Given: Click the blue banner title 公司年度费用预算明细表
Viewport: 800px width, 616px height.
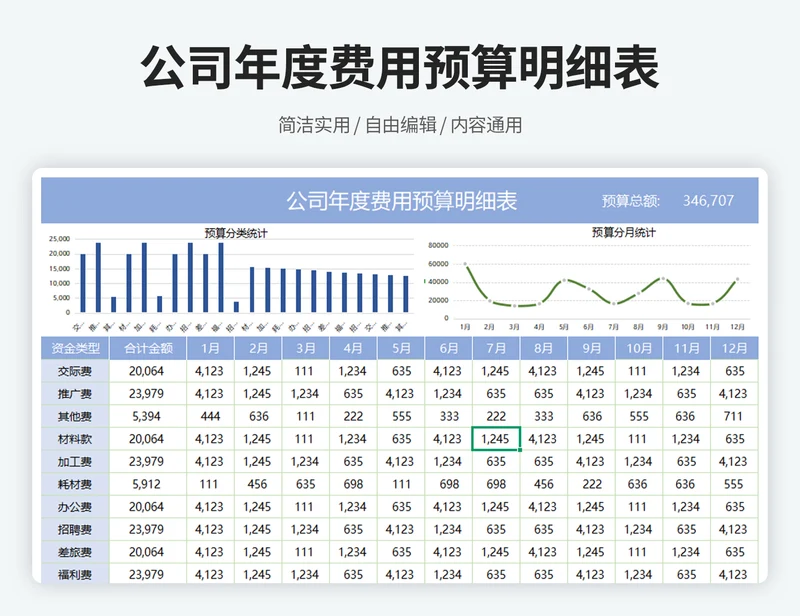Looking at the screenshot, I should pos(402,201).
